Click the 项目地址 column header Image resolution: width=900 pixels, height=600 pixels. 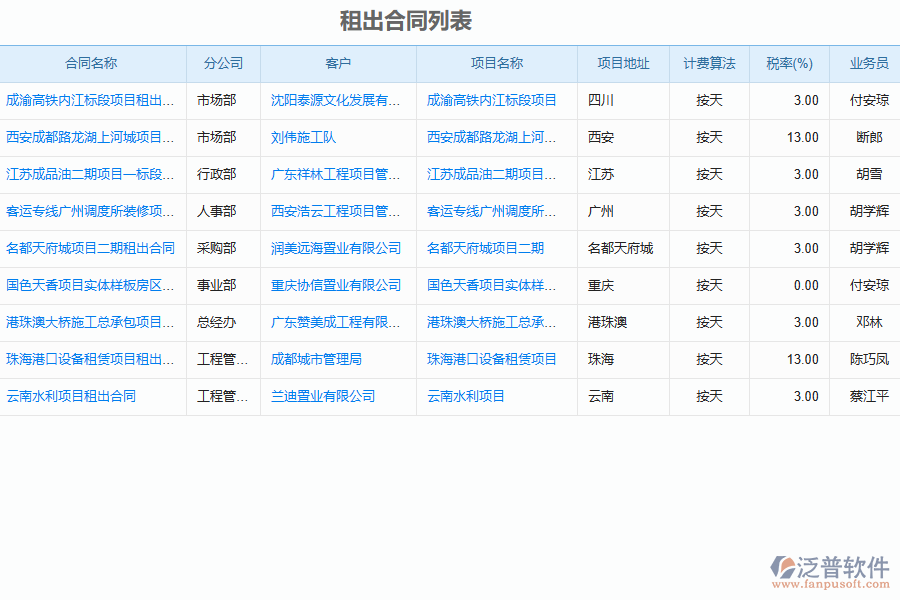(x=623, y=63)
